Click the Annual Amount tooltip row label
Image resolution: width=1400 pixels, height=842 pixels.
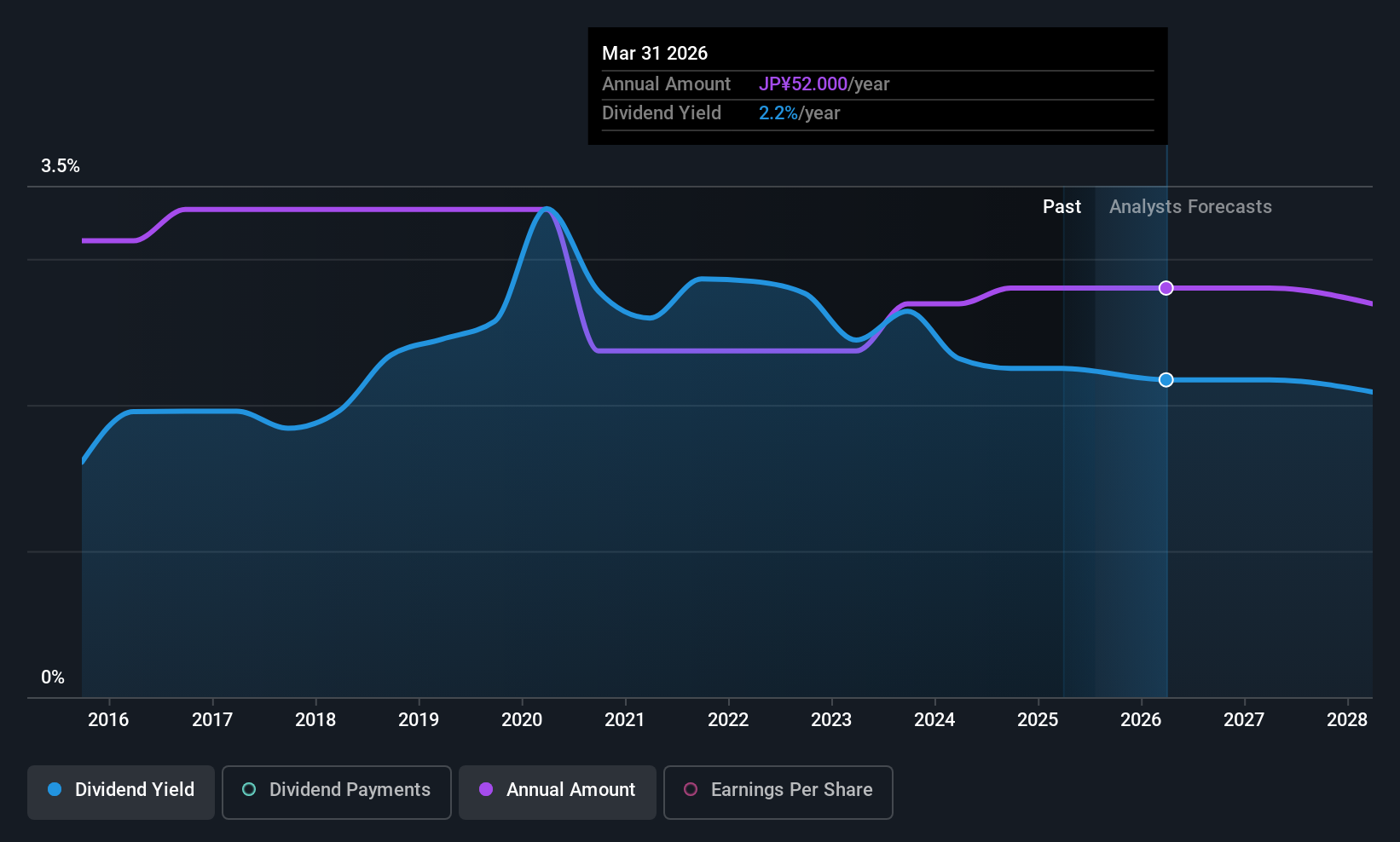pos(666,84)
